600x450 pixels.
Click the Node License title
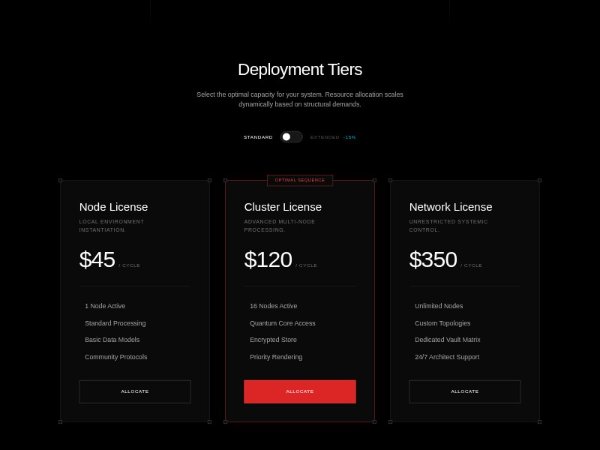(x=113, y=207)
